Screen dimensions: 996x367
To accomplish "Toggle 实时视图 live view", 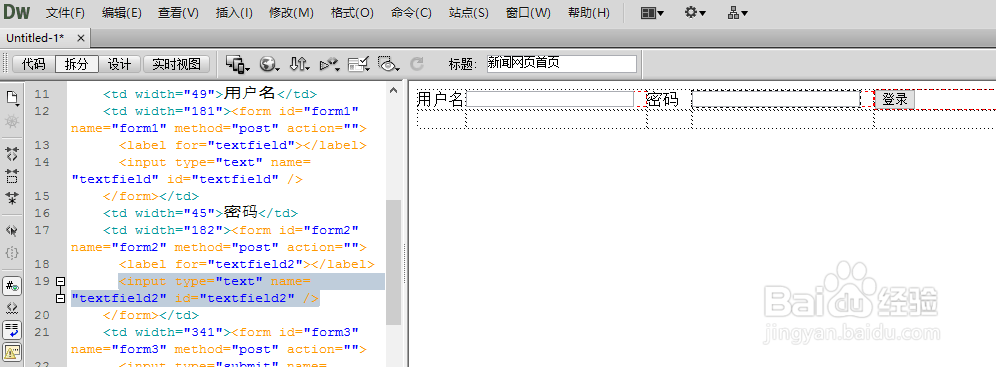I will pyautogui.click(x=176, y=64).
